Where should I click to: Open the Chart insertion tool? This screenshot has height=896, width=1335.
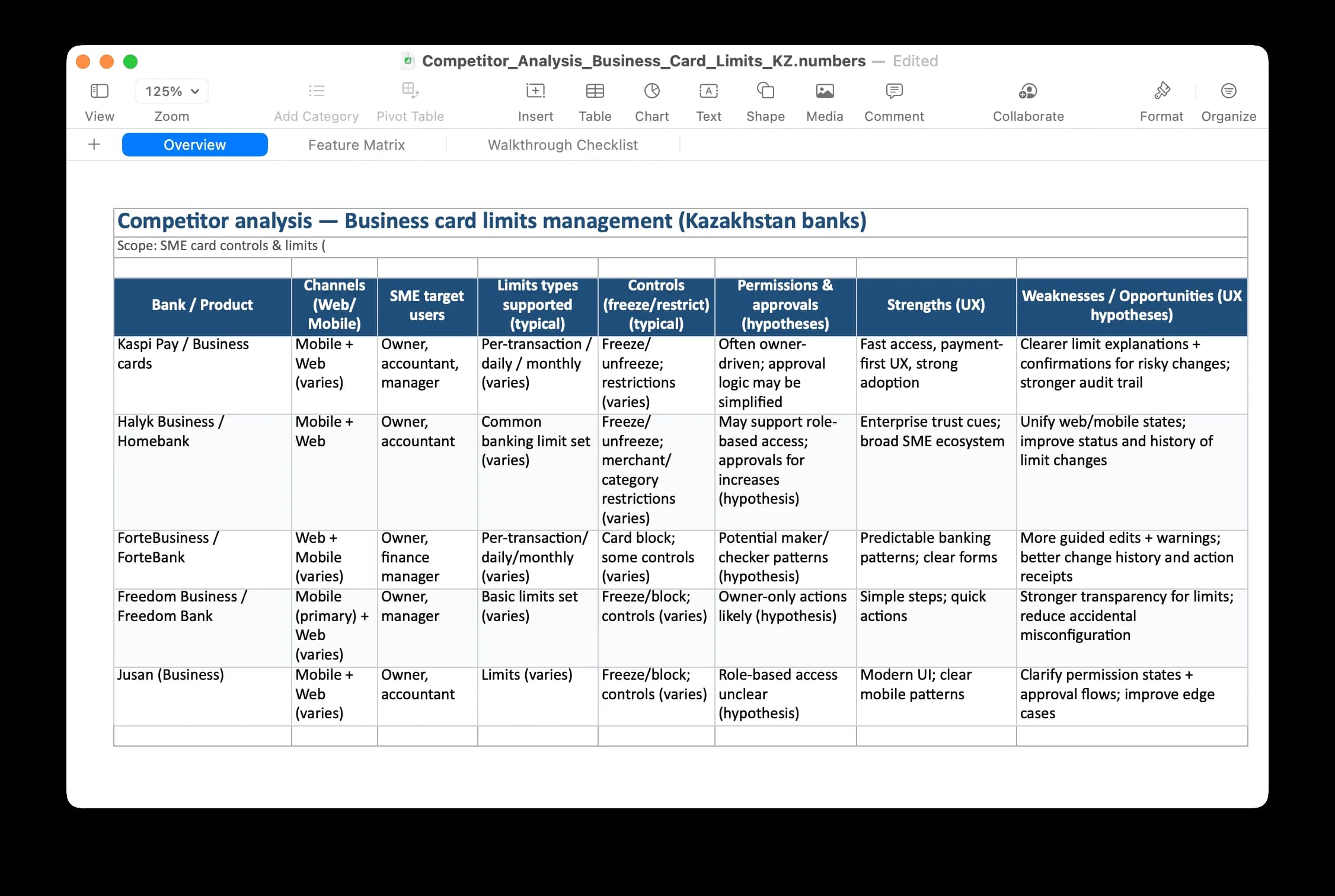(x=651, y=101)
